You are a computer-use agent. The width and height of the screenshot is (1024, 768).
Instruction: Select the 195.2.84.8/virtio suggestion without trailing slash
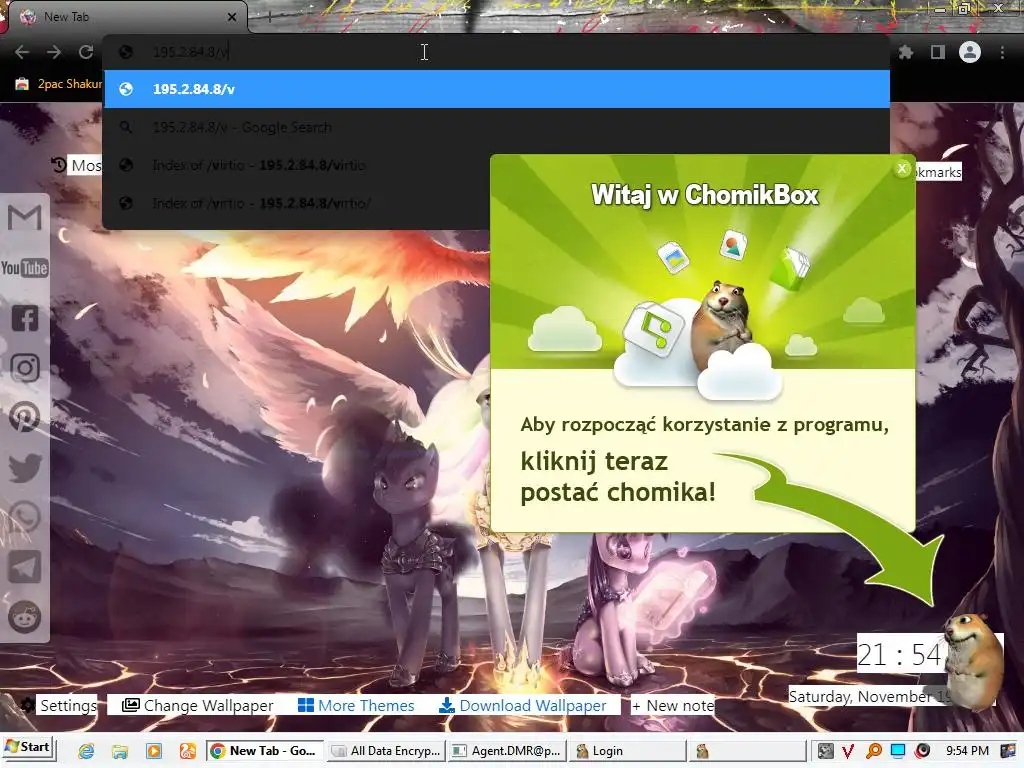(x=297, y=165)
